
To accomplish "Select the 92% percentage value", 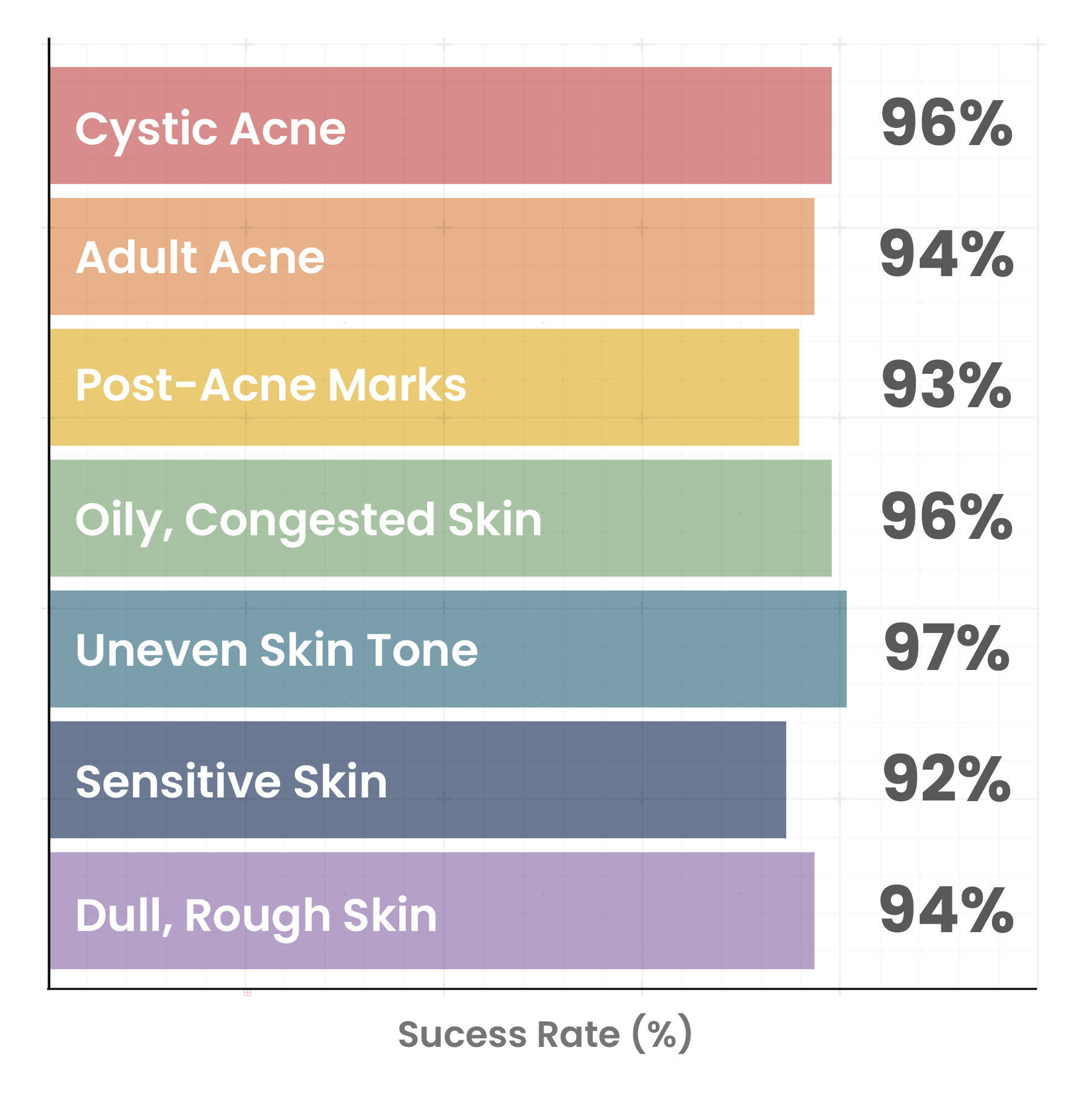I will coord(946,779).
